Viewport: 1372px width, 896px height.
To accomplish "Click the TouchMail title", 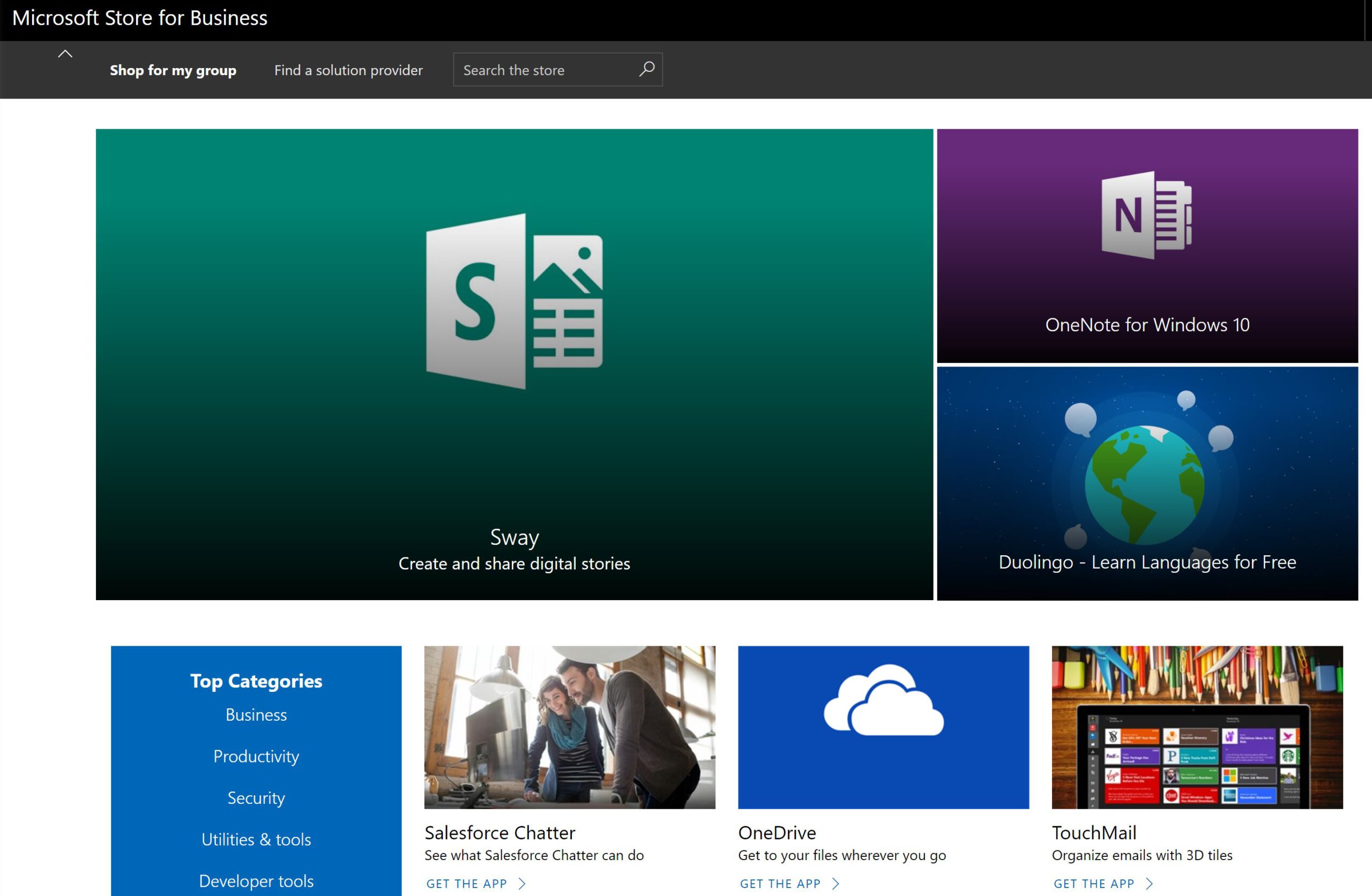I will pyautogui.click(x=1094, y=833).
